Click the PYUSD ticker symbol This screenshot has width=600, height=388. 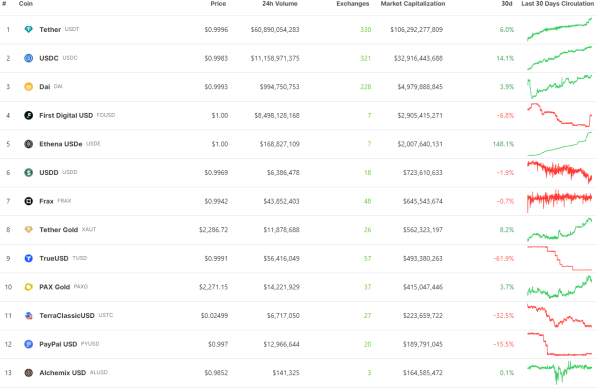coord(90,344)
